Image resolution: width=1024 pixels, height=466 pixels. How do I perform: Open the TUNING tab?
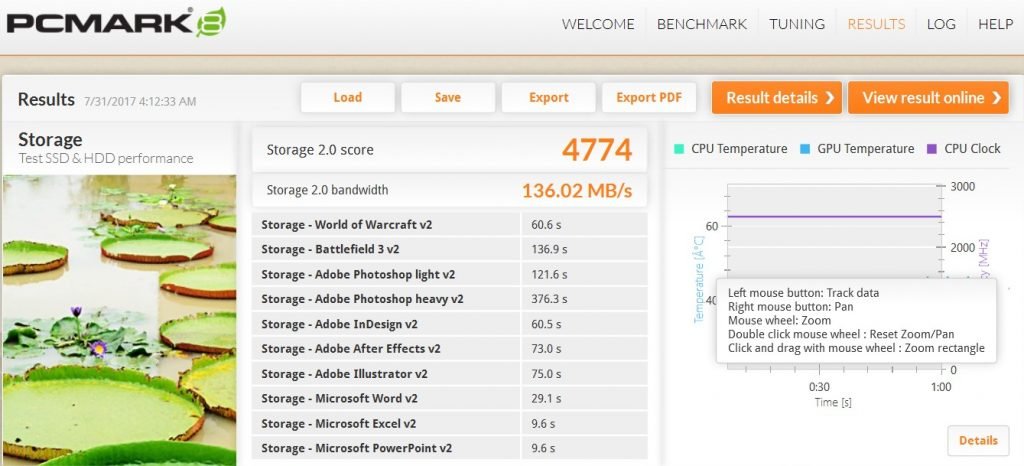797,24
